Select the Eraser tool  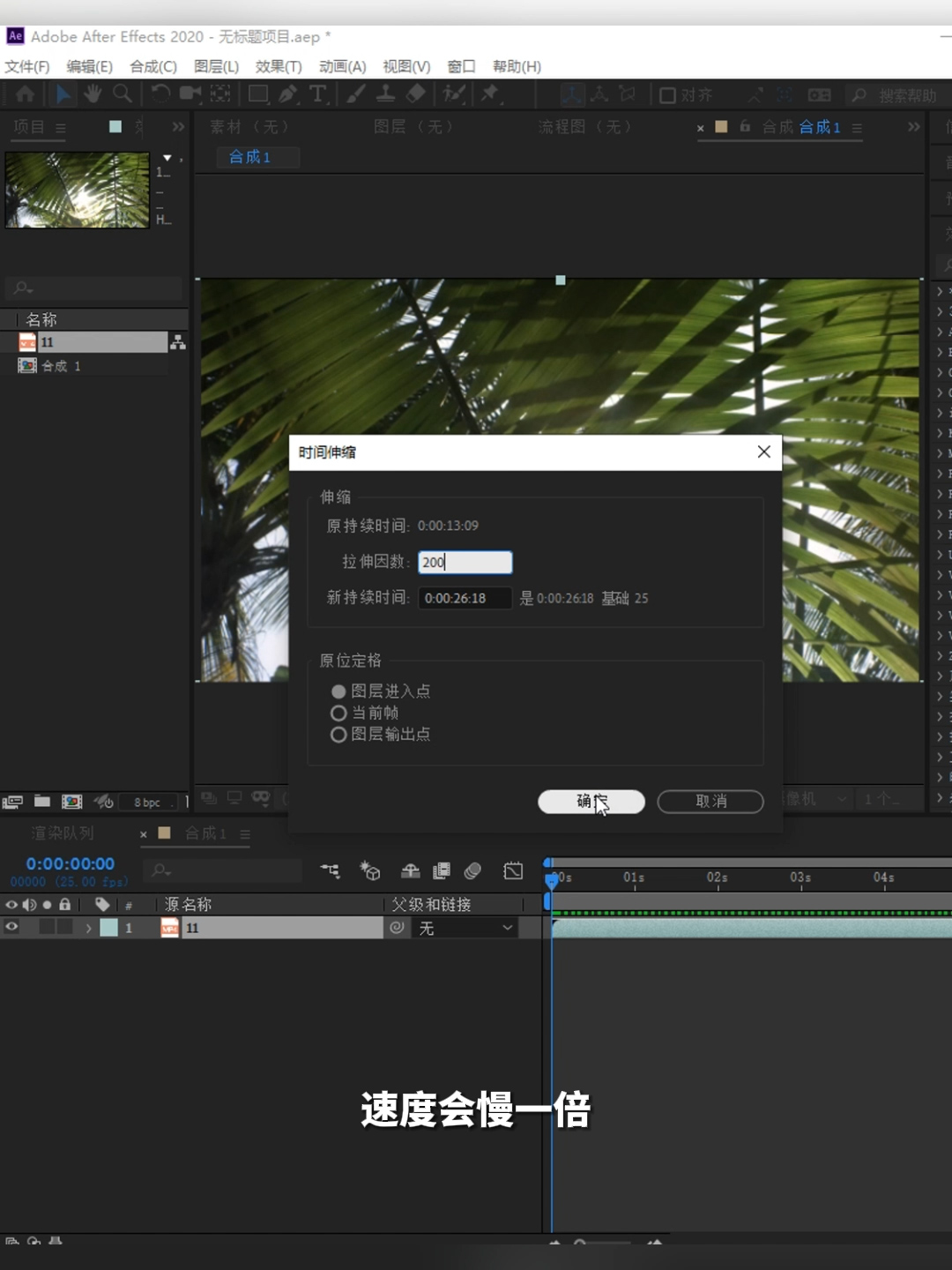(x=416, y=93)
